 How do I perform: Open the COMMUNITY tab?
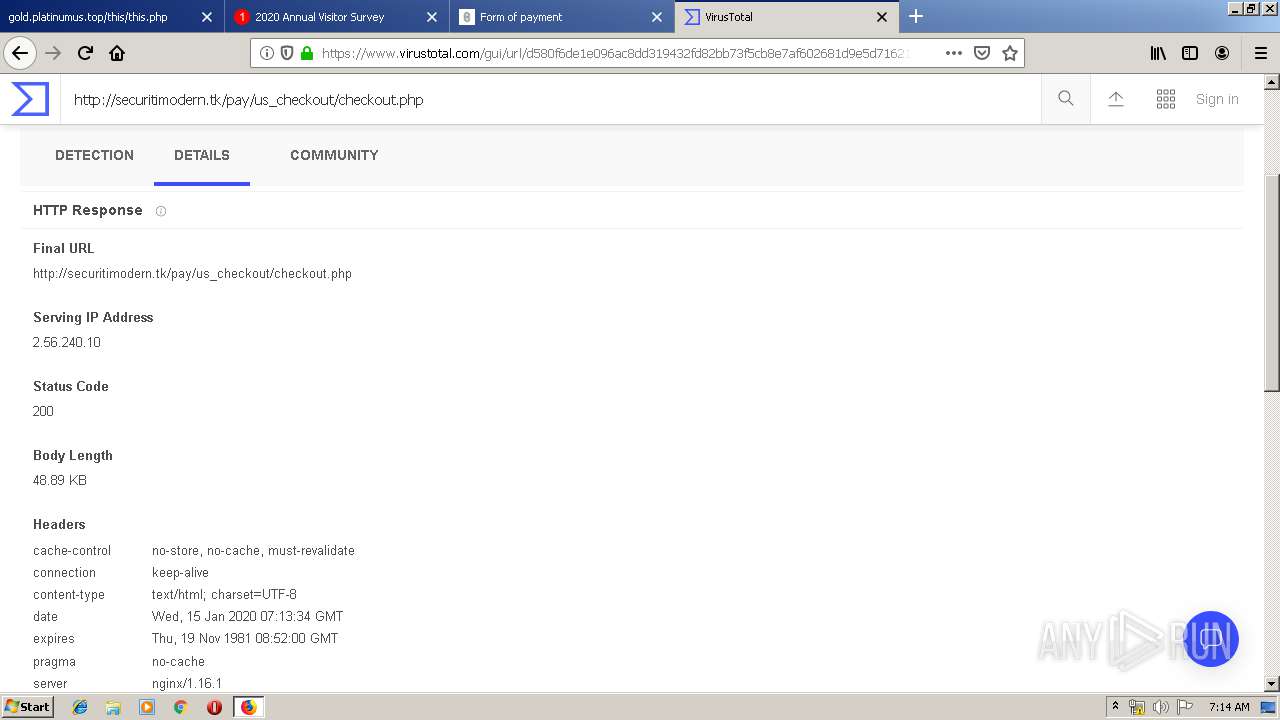(334, 155)
